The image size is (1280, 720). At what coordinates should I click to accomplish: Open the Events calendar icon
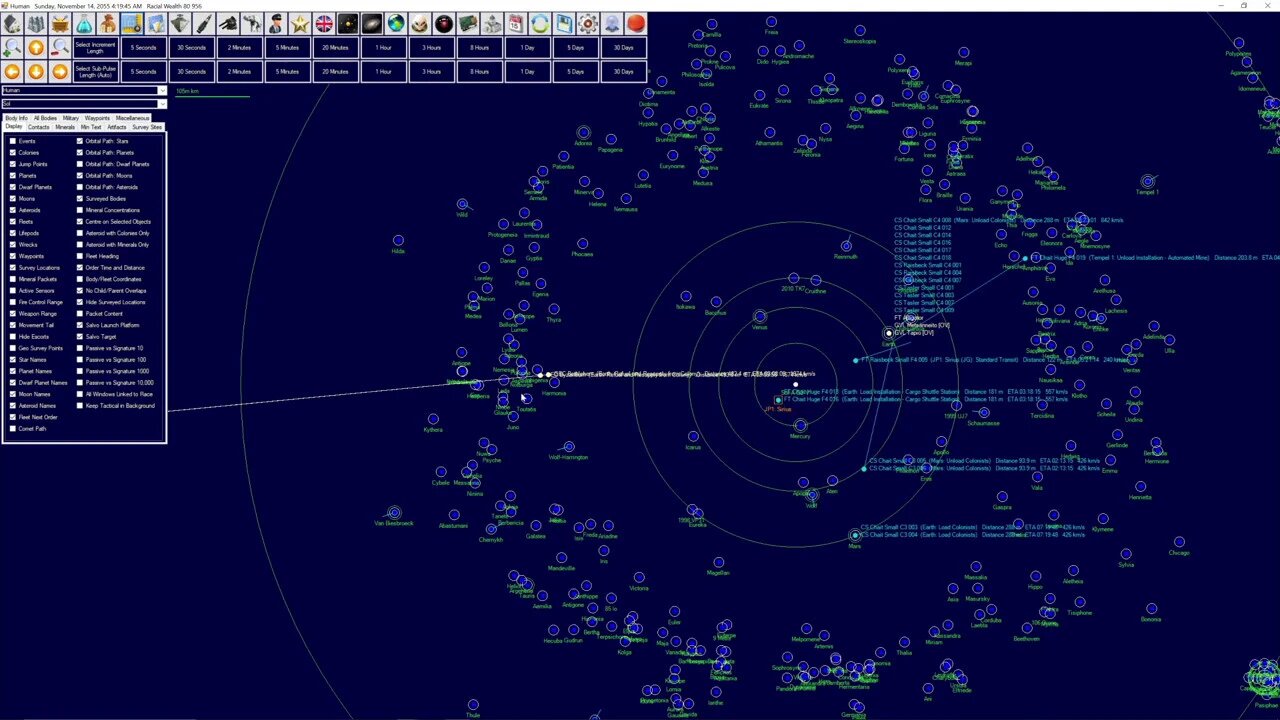tap(516, 23)
